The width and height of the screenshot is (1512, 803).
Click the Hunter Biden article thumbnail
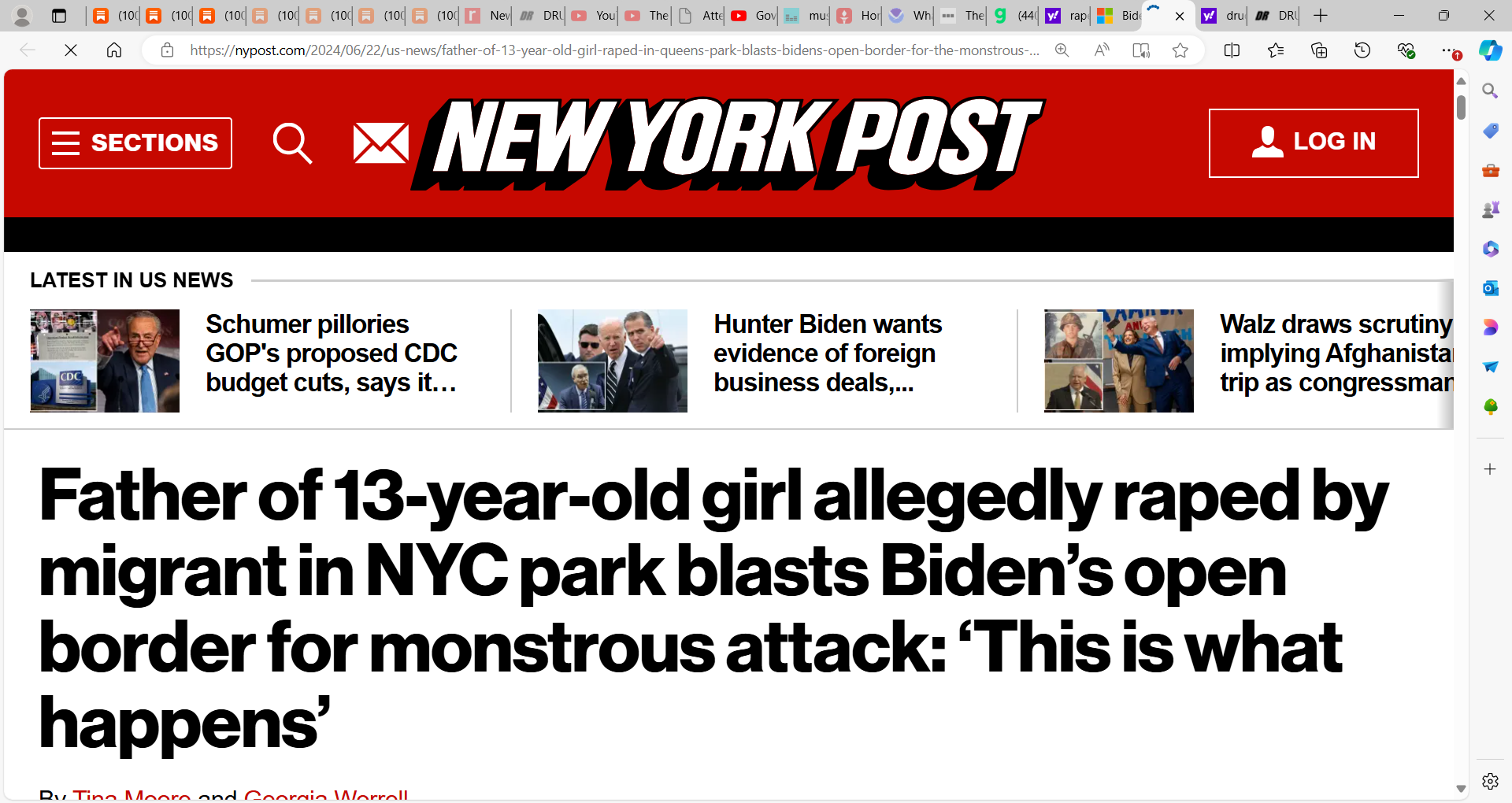point(613,361)
